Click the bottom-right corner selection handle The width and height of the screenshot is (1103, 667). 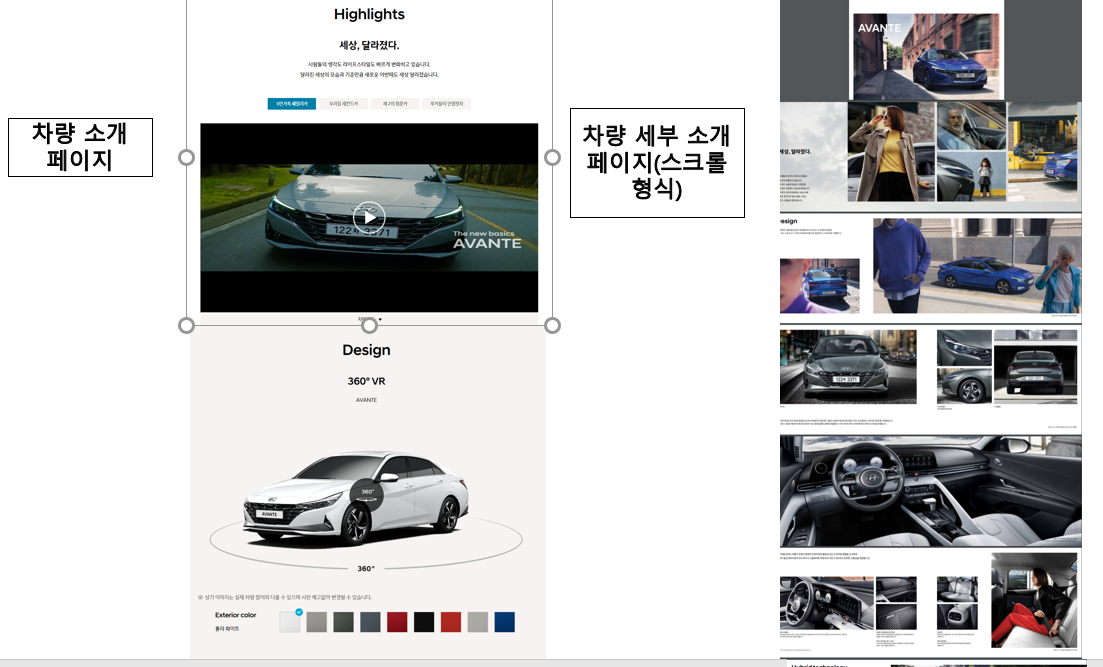point(553,325)
